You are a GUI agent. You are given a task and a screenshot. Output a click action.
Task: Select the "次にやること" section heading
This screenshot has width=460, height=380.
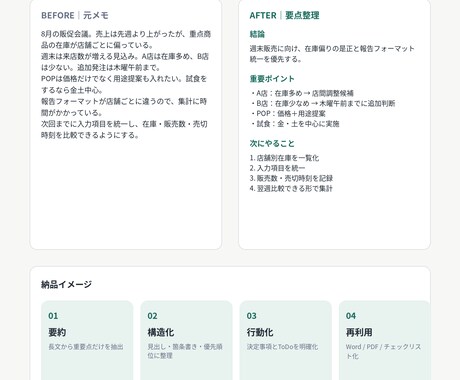(x=272, y=144)
